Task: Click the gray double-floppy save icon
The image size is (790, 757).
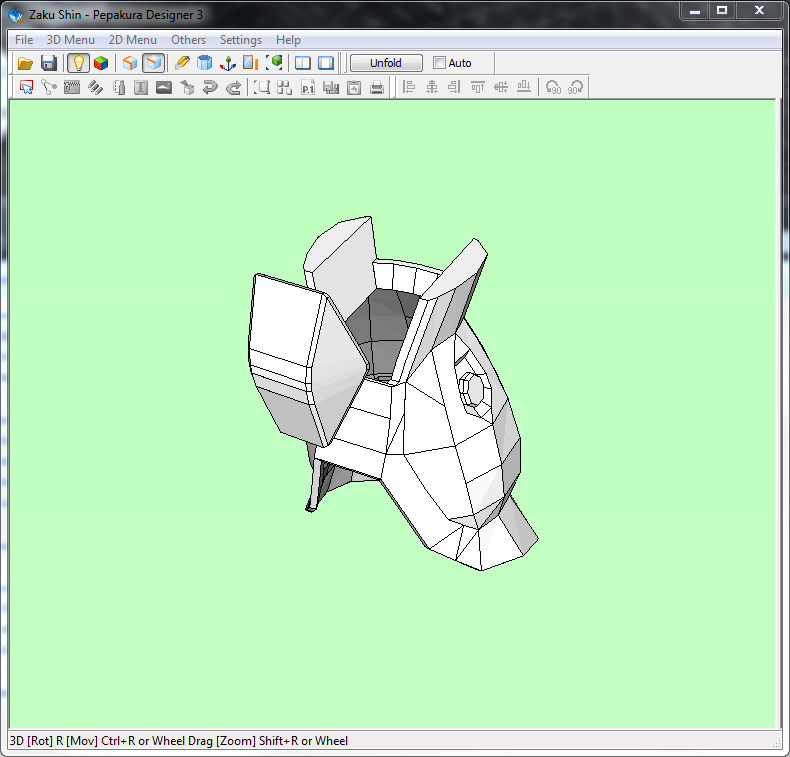Action: 331,87
